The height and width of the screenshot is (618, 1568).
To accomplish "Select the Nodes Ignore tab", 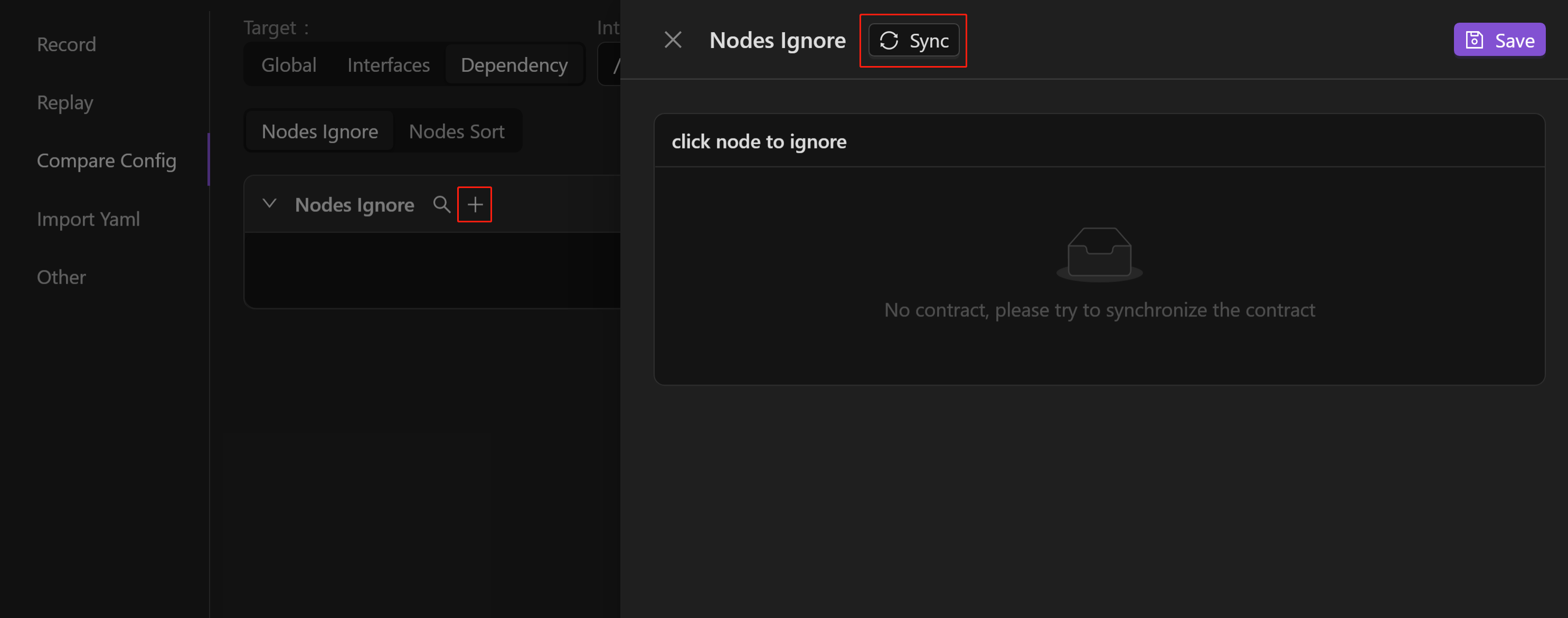I will click(x=319, y=131).
